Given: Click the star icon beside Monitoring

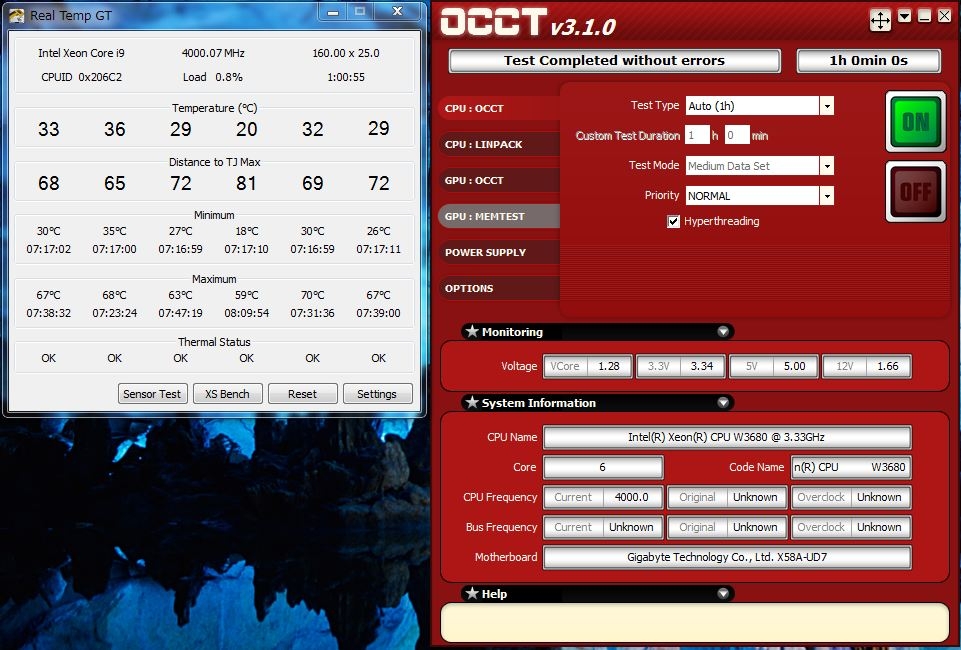Looking at the screenshot, I should coord(472,331).
